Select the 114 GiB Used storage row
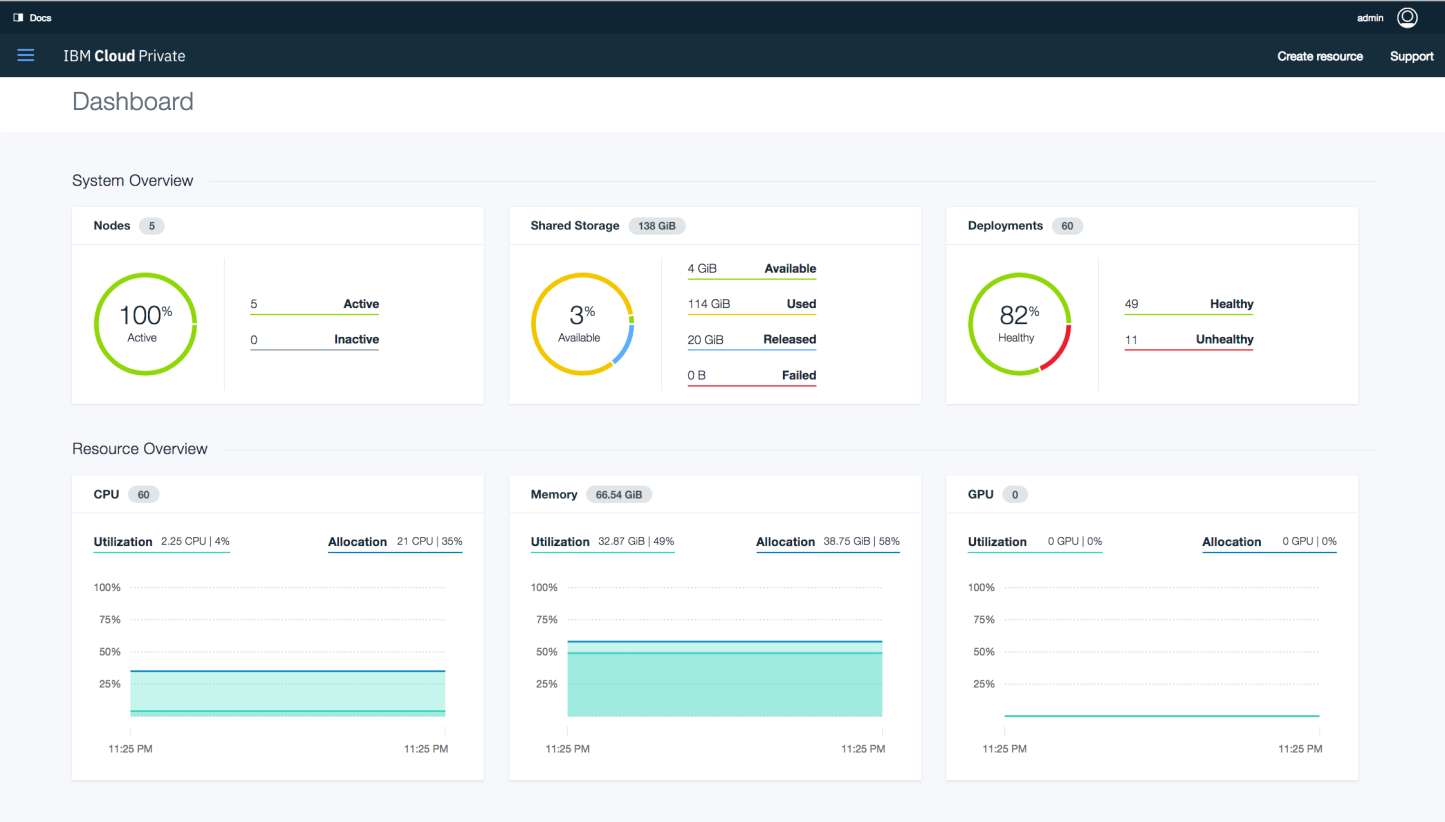 [x=751, y=304]
